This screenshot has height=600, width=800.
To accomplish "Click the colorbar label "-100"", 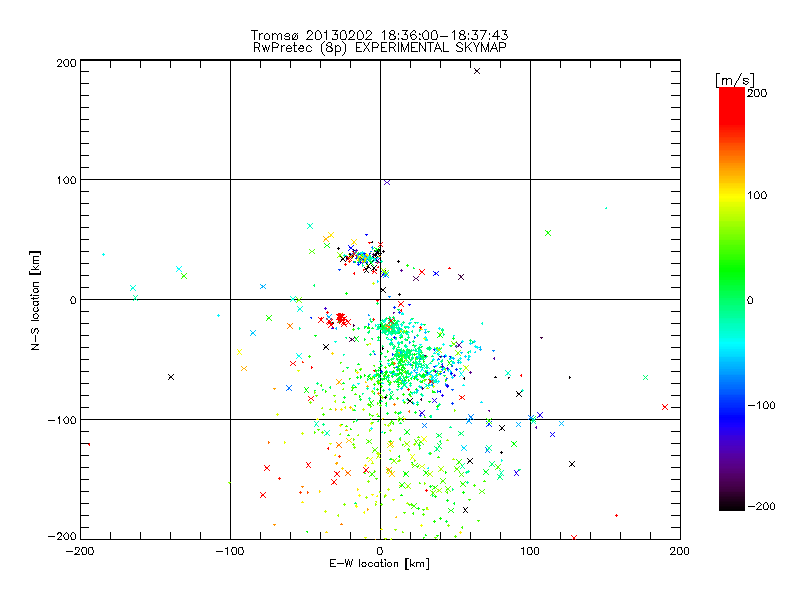I will (761, 405).
